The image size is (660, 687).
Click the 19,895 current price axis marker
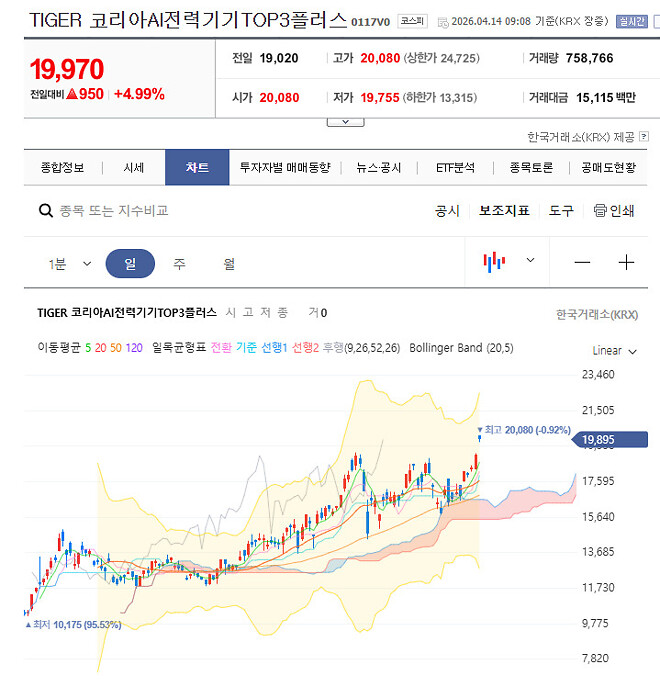(x=610, y=439)
